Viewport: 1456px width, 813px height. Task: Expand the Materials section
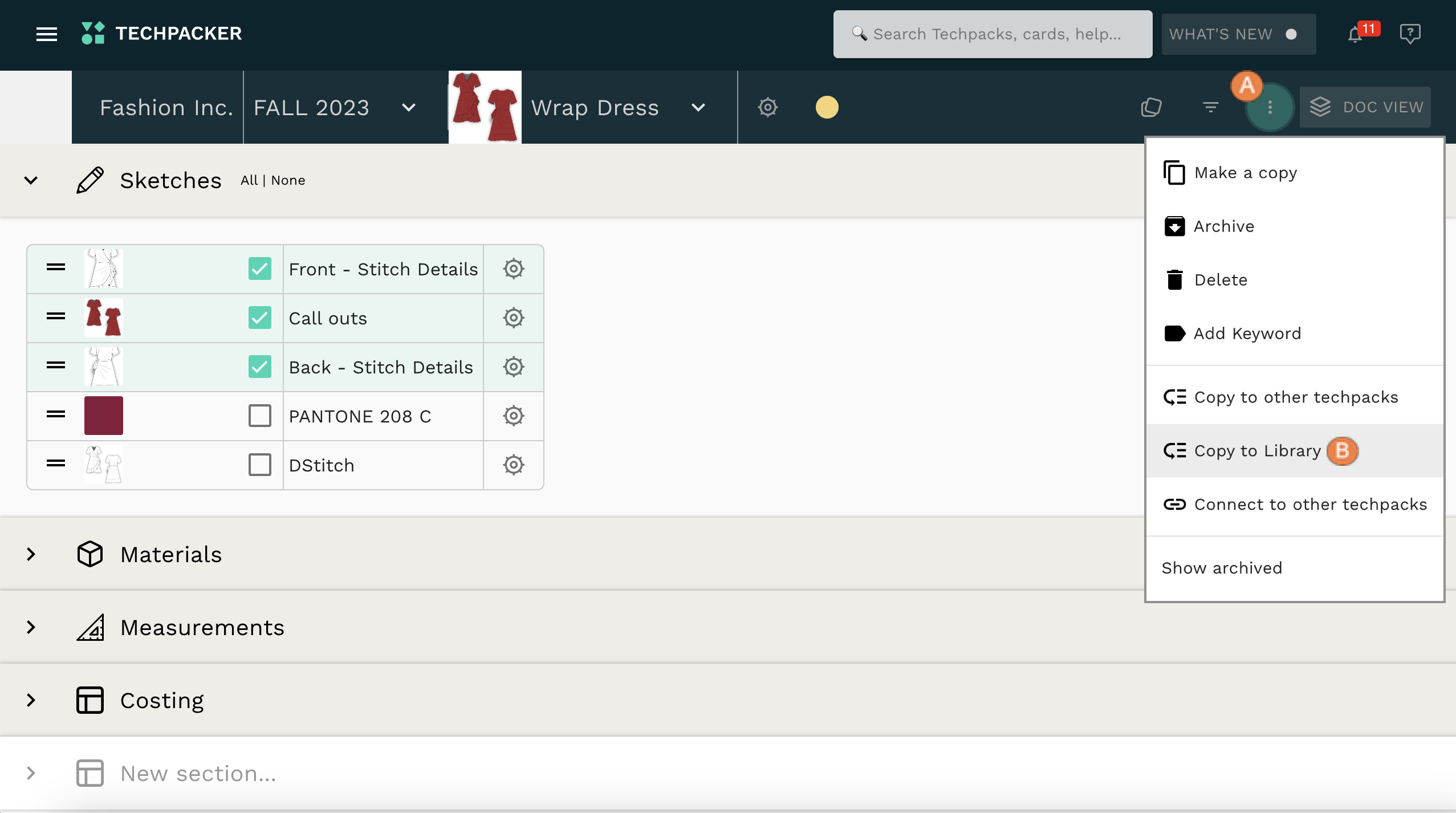(x=31, y=554)
